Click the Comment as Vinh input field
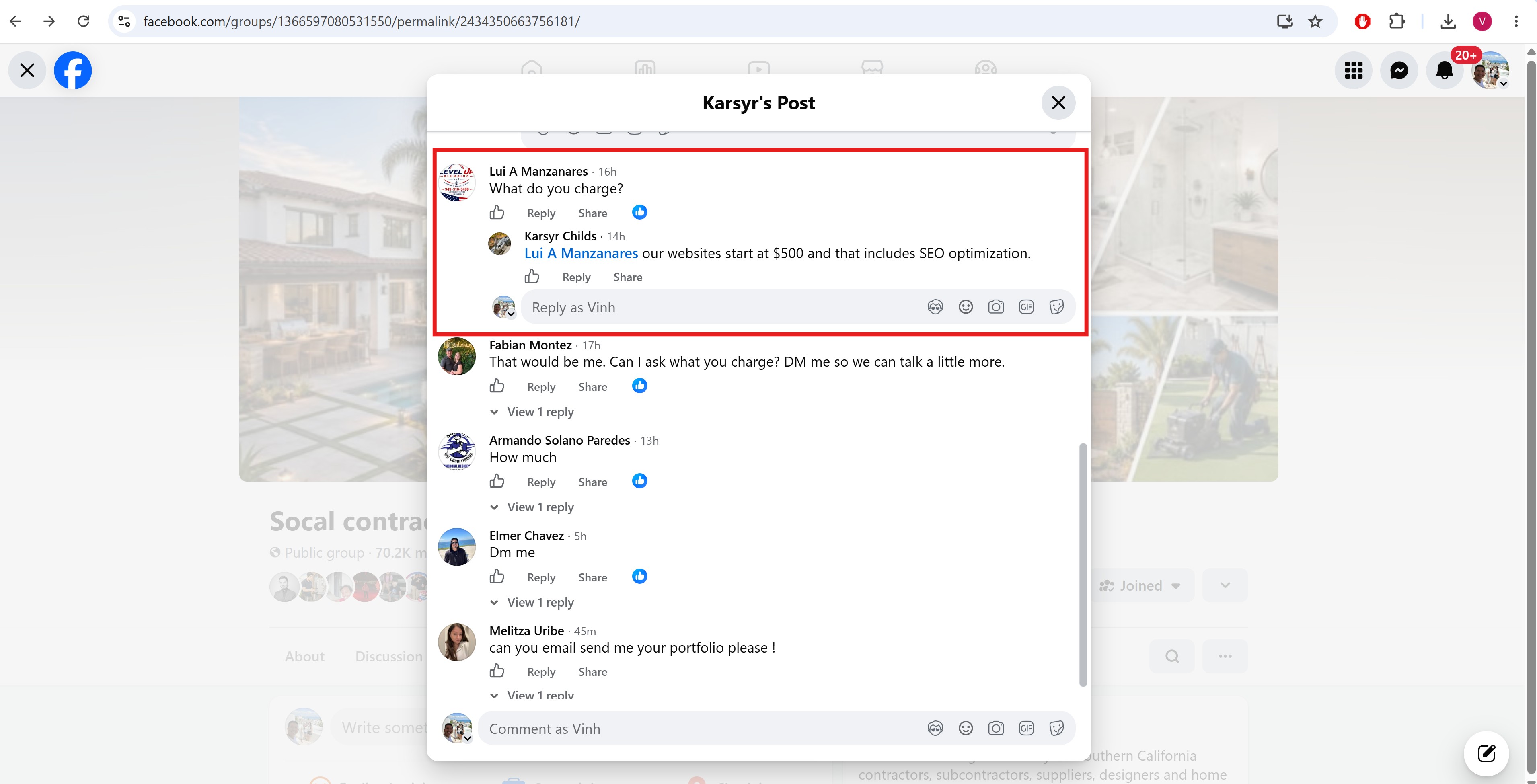The height and width of the screenshot is (784, 1537). pyautogui.click(x=777, y=728)
